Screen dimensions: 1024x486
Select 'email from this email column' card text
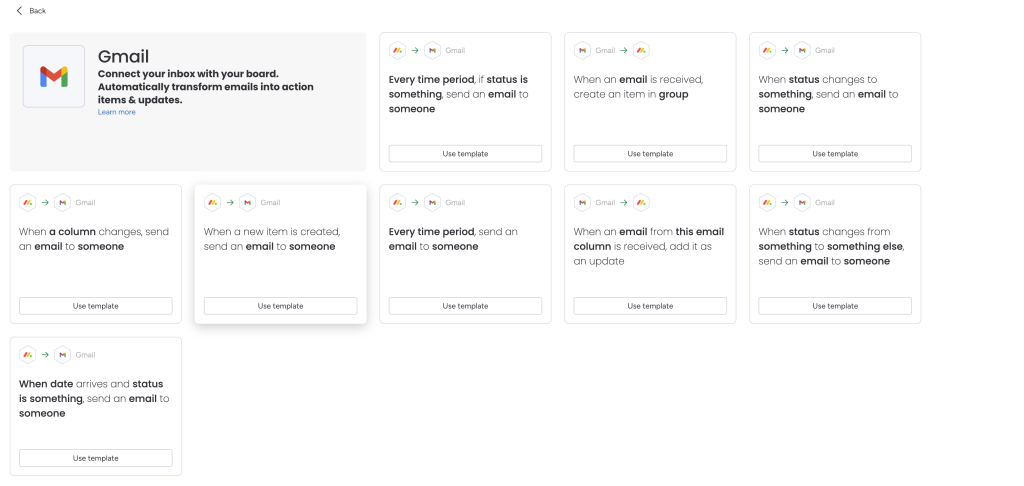[648, 246]
